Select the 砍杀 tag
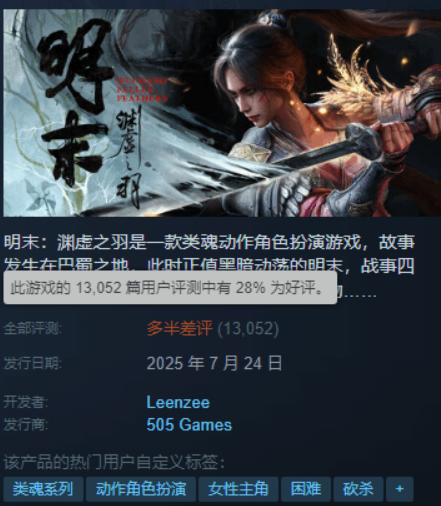This screenshot has height=506, width=441. (358, 489)
